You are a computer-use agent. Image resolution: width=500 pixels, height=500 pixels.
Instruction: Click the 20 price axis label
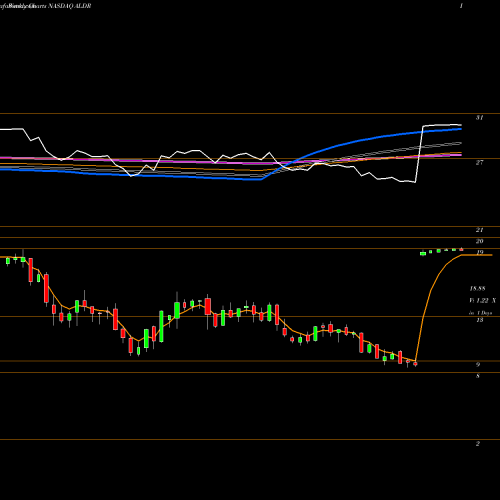point(479,241)
